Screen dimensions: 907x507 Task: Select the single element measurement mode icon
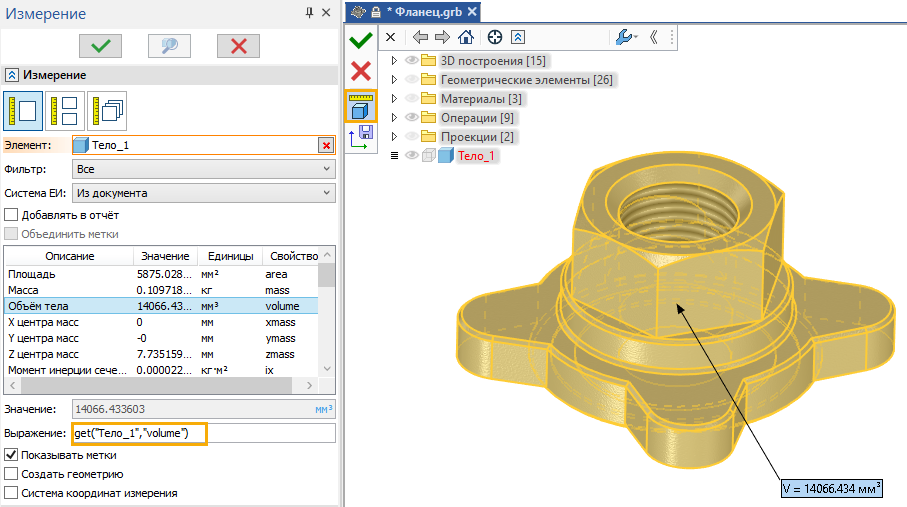click(22, 111)
